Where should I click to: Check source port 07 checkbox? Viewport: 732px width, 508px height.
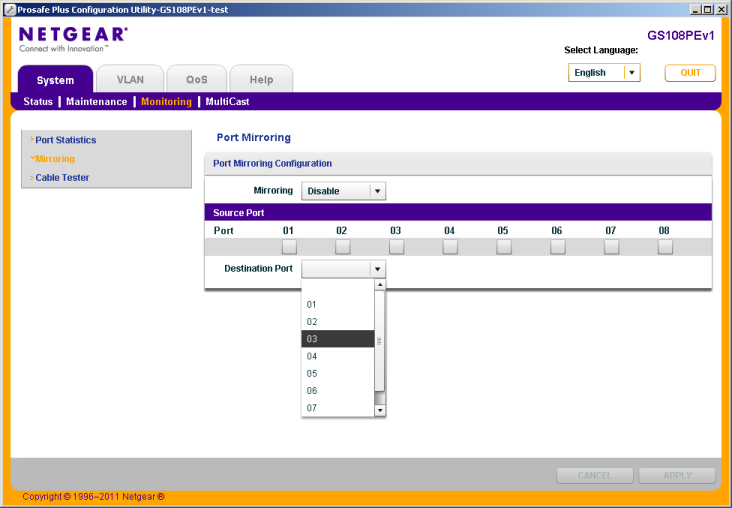coord(611,247)
